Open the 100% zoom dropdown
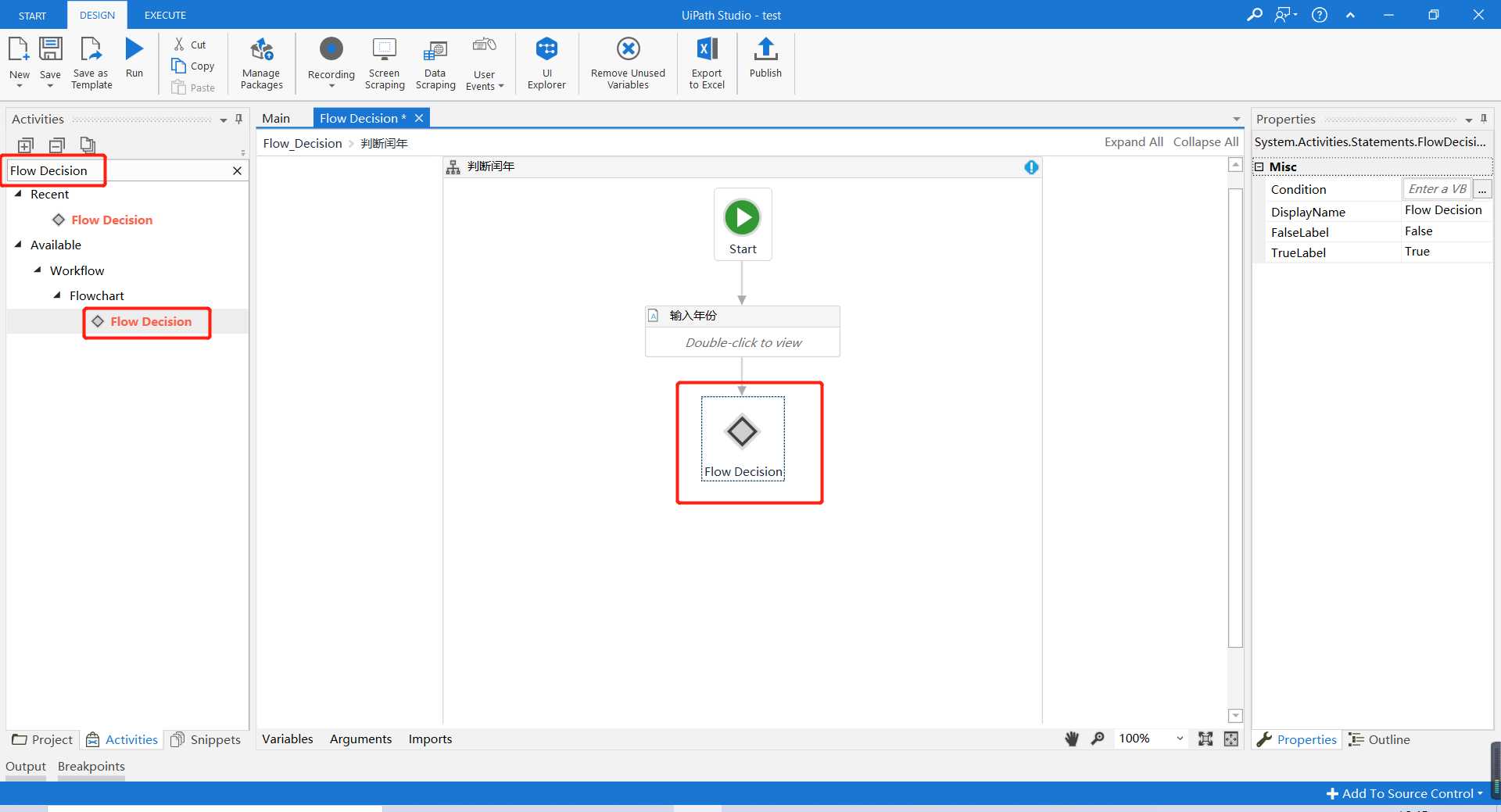The height and width of the screenshot is (812, 1501). click(x=1151, y=739)
